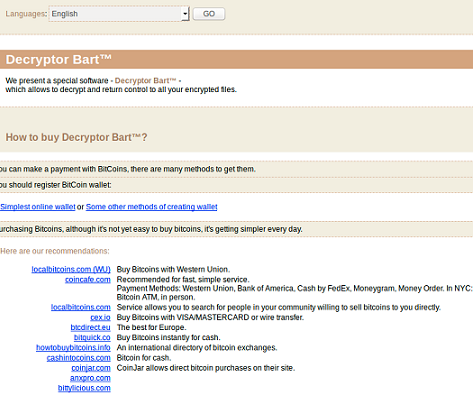Click the bitquick.co link
Image resolution: width=473 pixels, height=395 pixels.
[x=92, y=338]
